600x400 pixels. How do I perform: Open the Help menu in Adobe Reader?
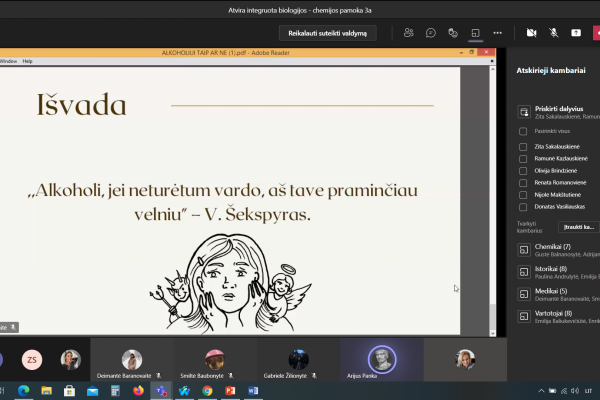pyautogui.click(x=28, y=61)
